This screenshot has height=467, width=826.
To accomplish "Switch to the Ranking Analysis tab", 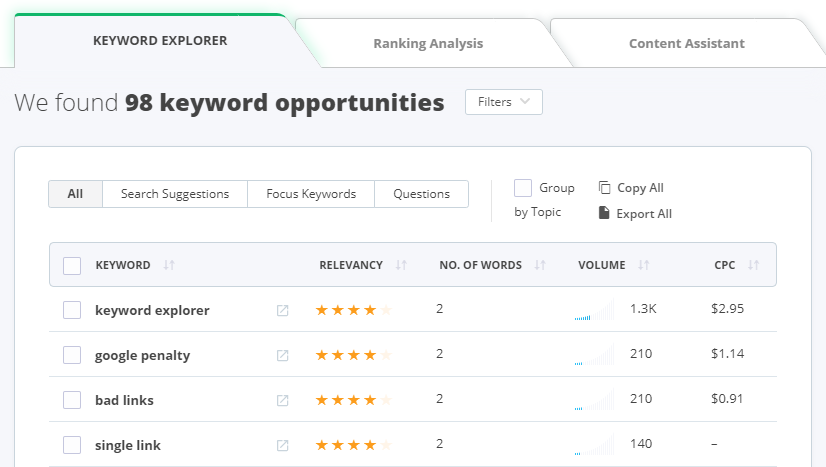I will [428, 44].
